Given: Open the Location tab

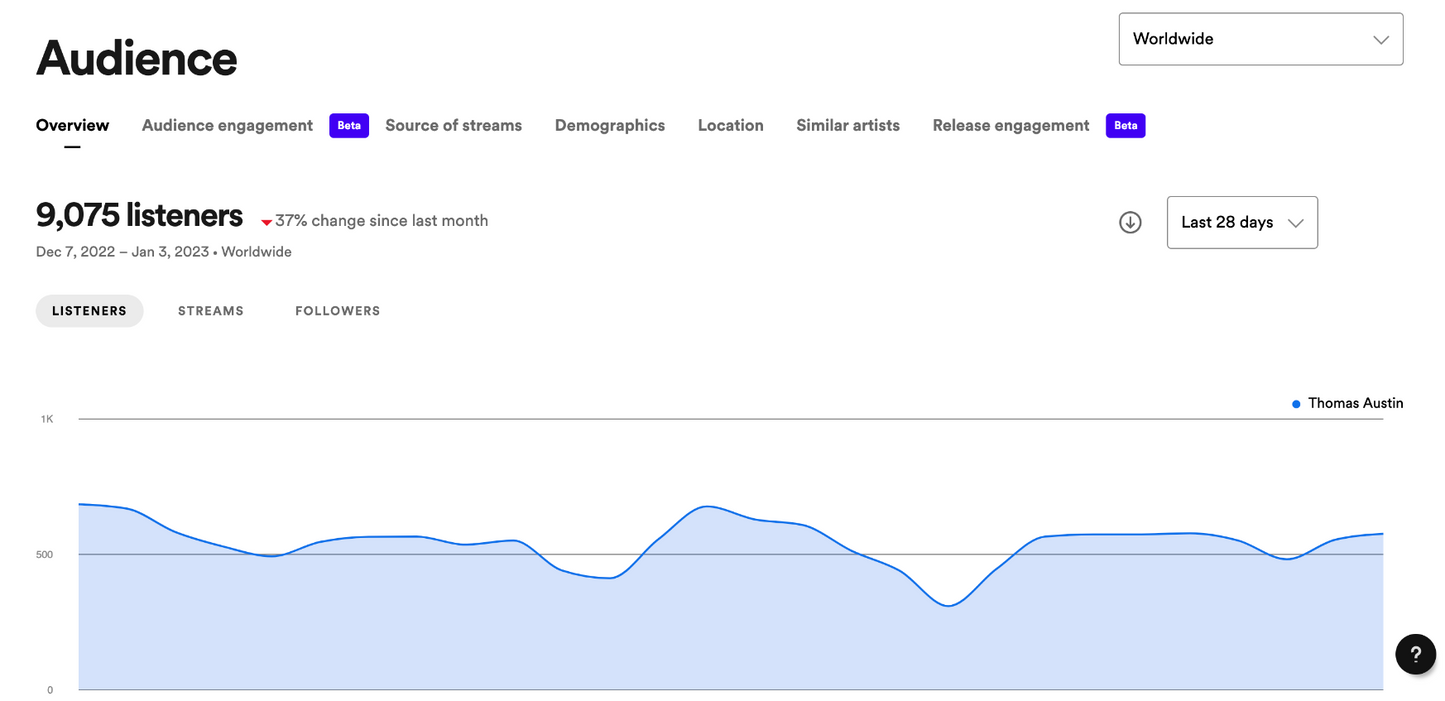Looking at the screenshot, I should tap(730, 125).
